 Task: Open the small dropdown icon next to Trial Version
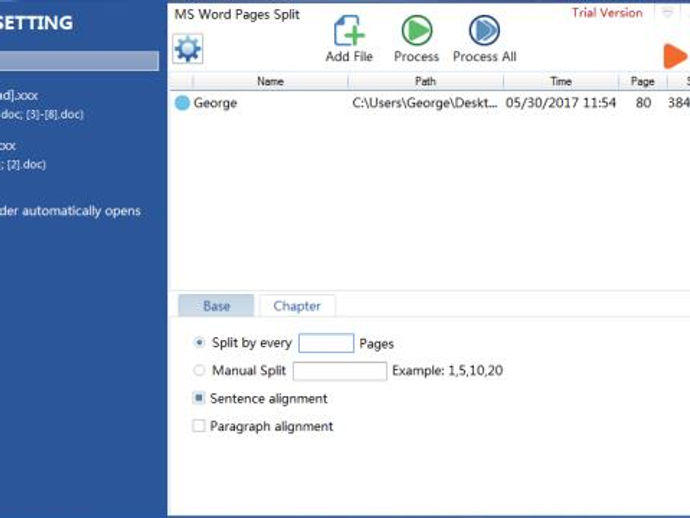668,13
